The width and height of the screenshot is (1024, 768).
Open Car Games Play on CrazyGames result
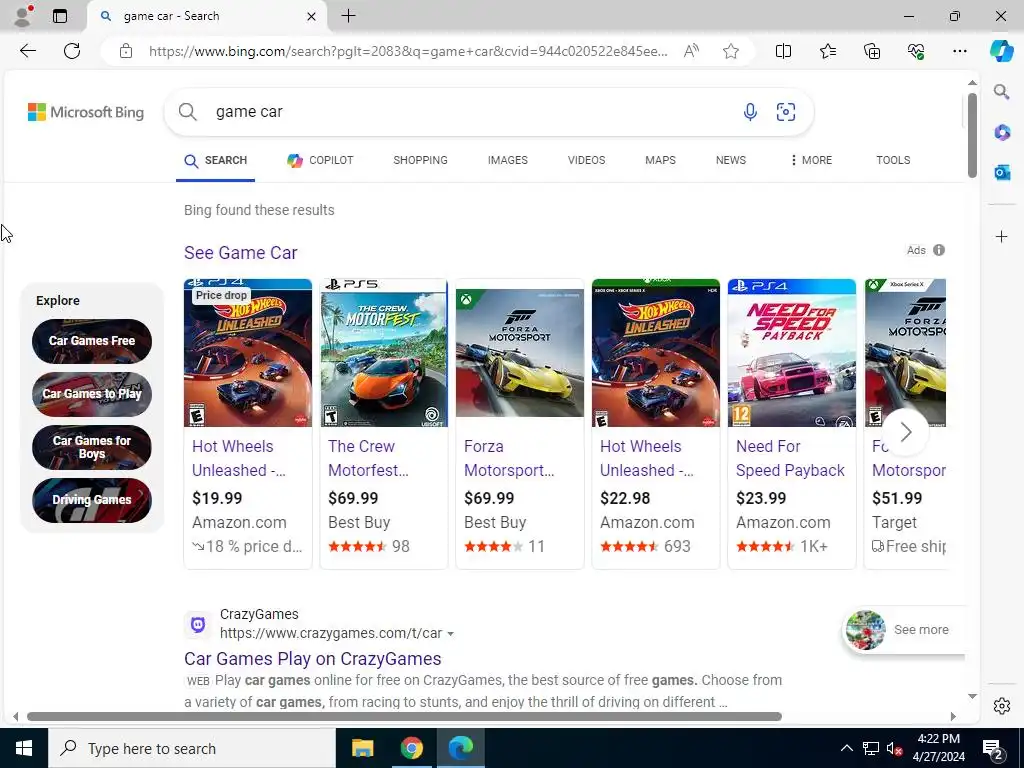click(312, 658)
